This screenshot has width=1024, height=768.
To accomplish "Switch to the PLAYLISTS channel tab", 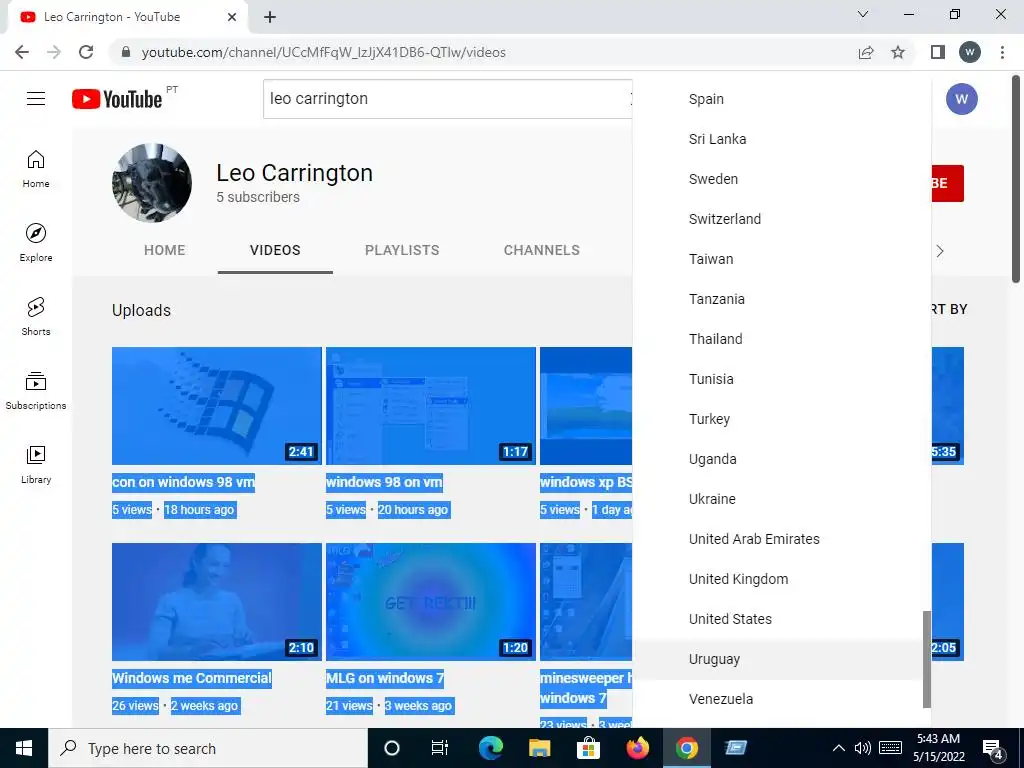I will [402, 250].
